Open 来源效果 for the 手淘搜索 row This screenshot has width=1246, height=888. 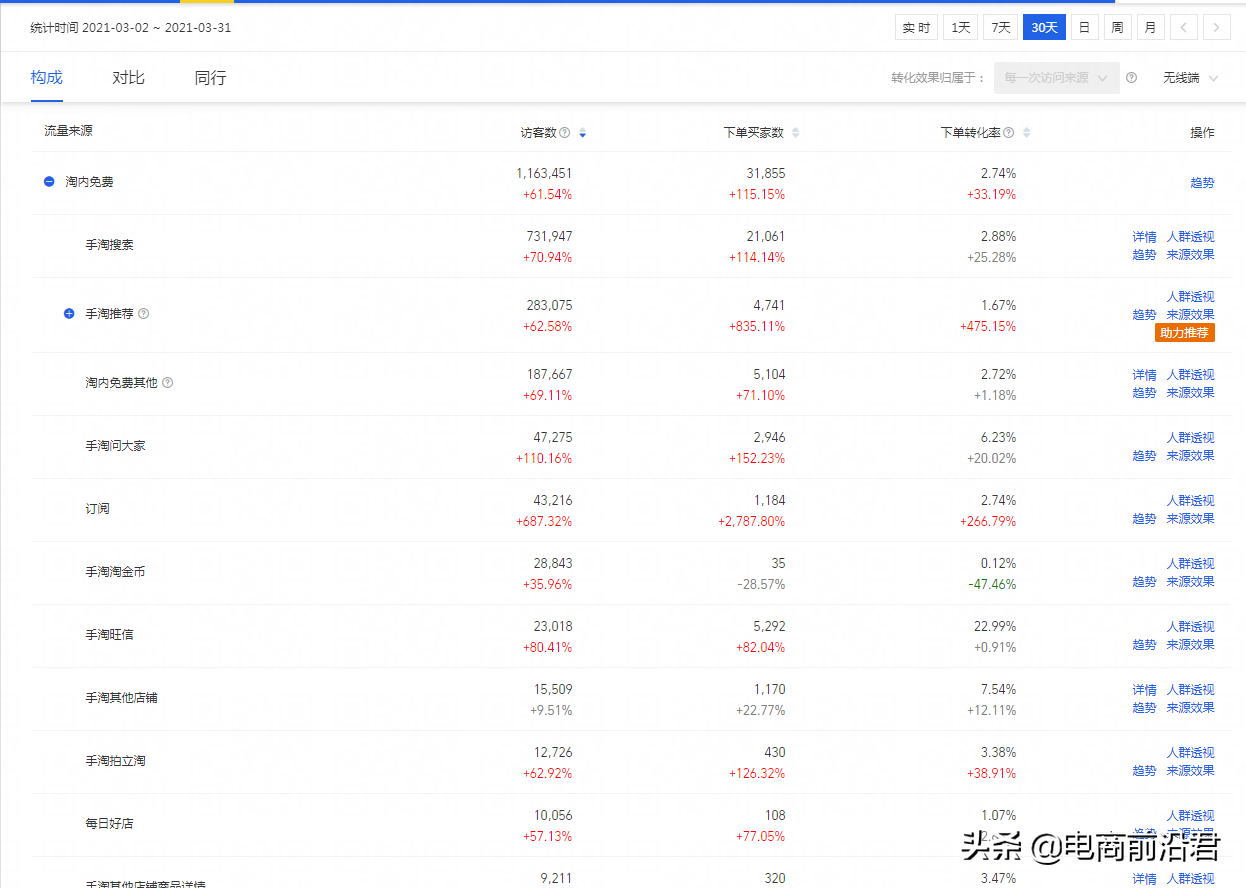click(x=1190, y=255)
